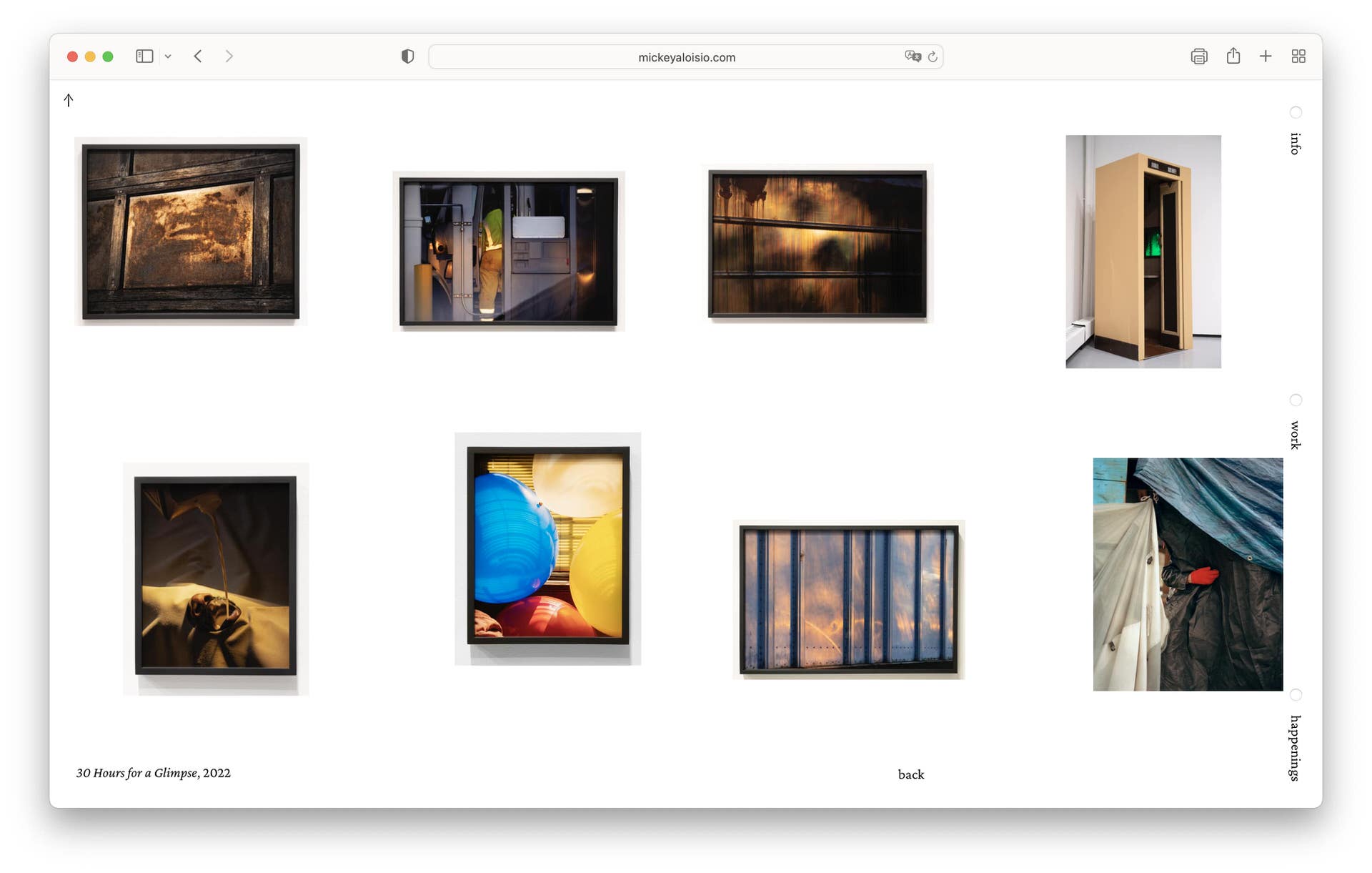
Task: Expand the sidebar tab group dropdown arrow
Action: [x=168, y=56]
